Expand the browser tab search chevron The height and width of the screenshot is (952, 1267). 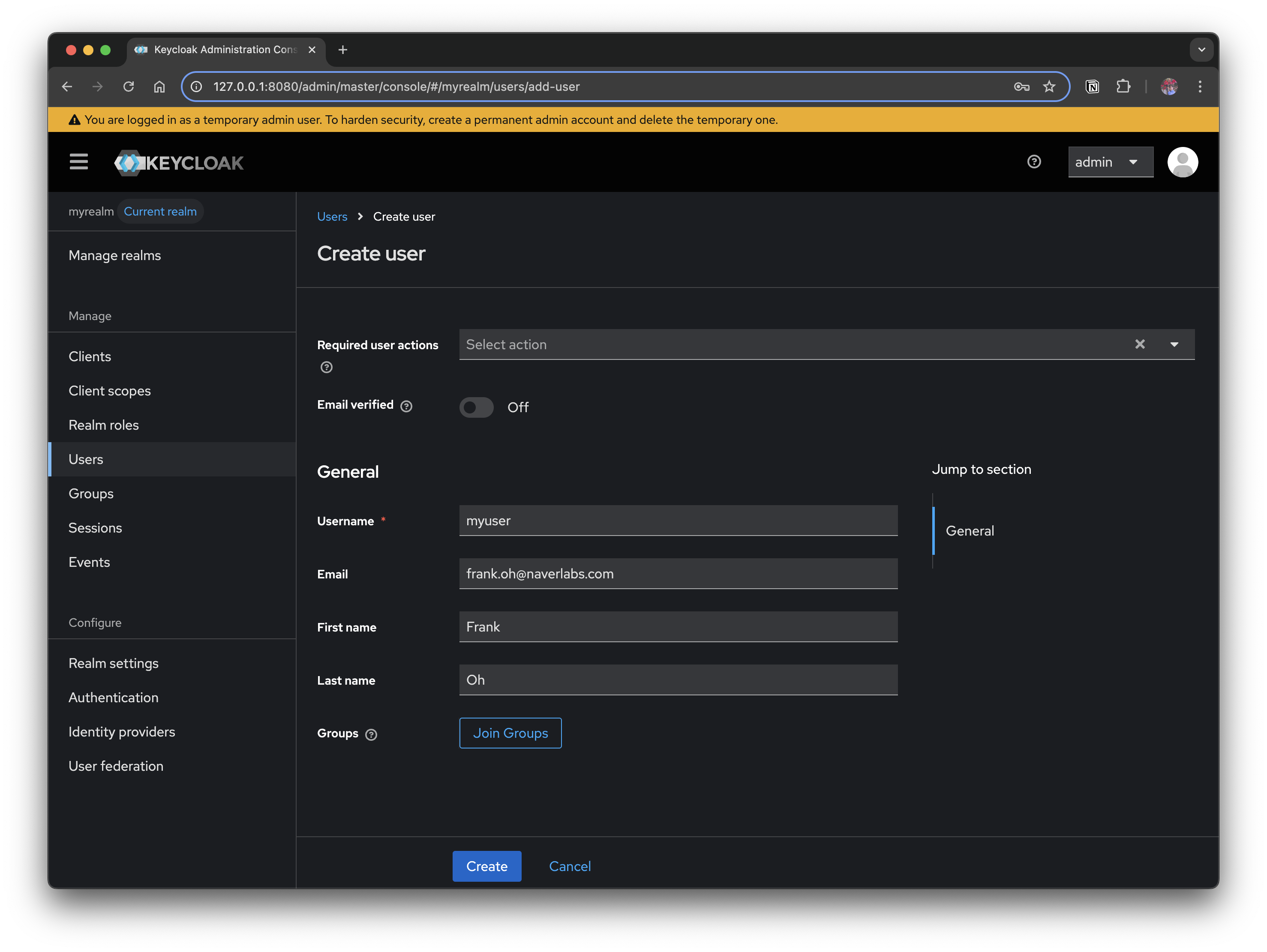pos(1201,50)
